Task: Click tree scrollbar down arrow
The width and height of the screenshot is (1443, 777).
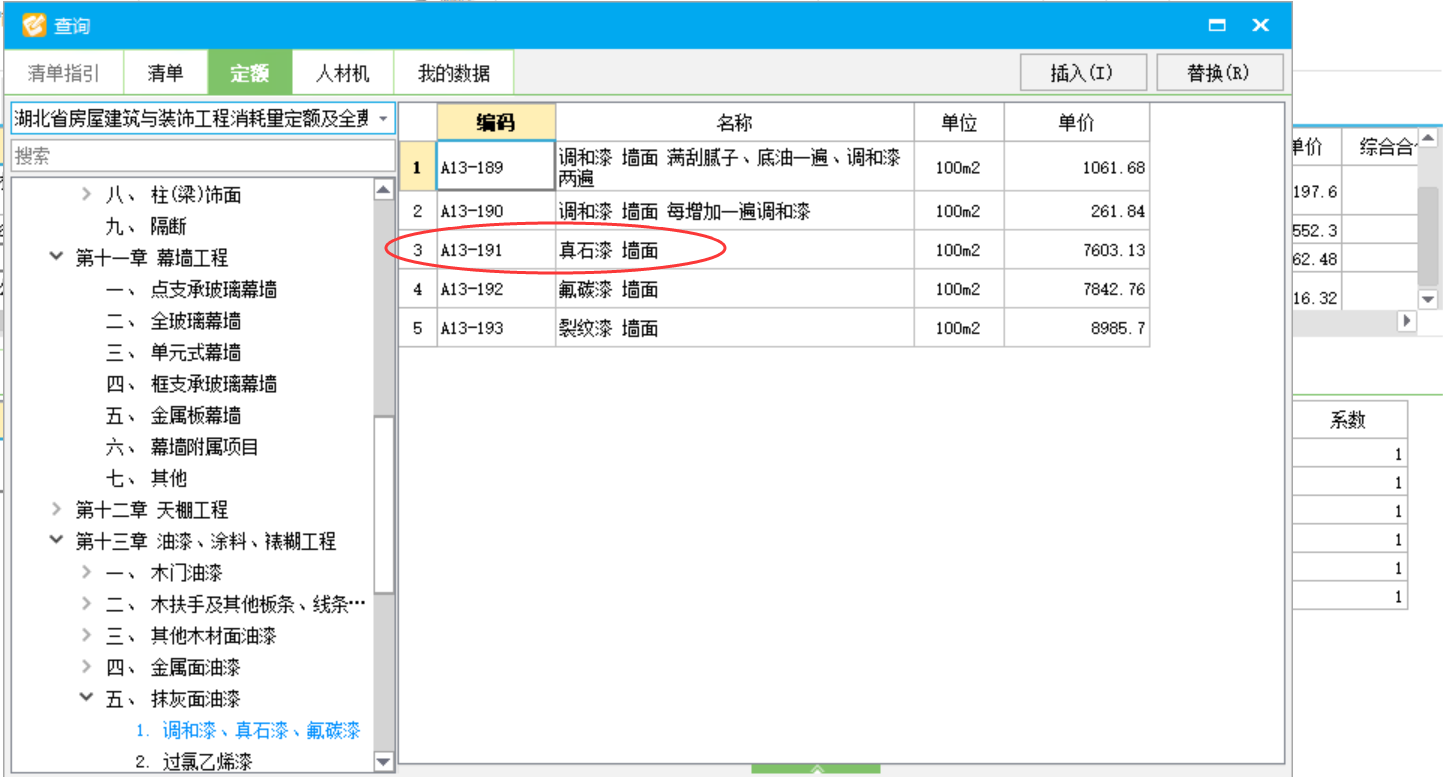Action: click(x=384, y=762)
